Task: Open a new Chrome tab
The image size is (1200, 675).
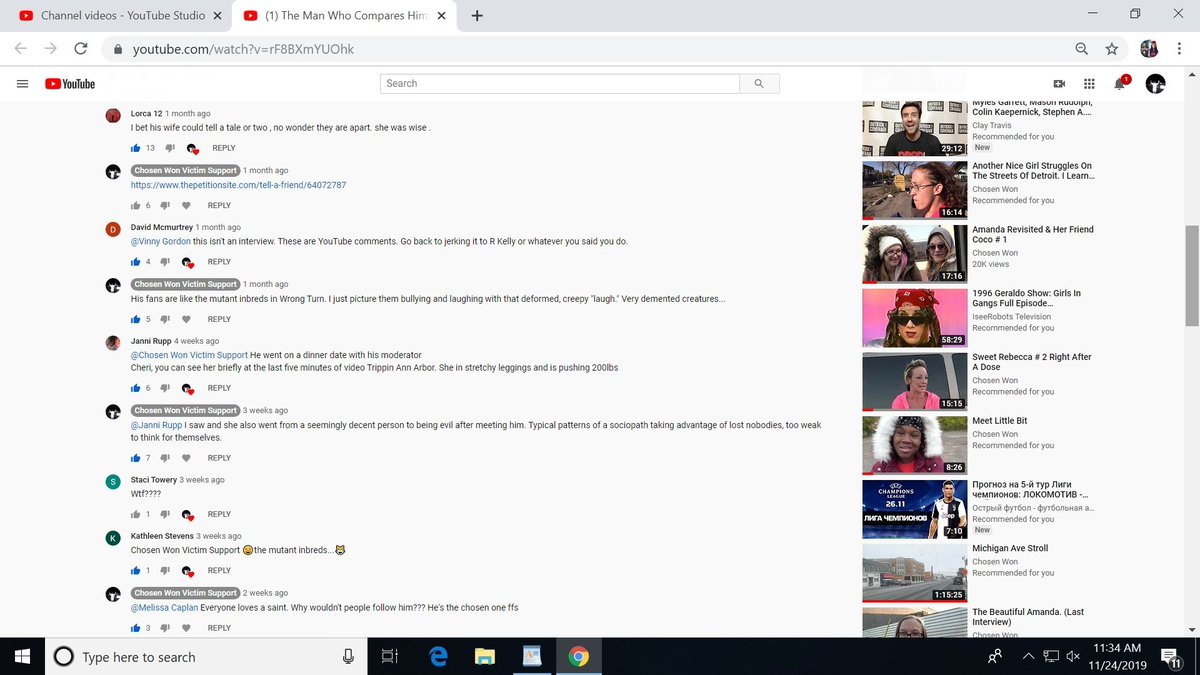Action: pyautogui.click(x=477, y=16)
